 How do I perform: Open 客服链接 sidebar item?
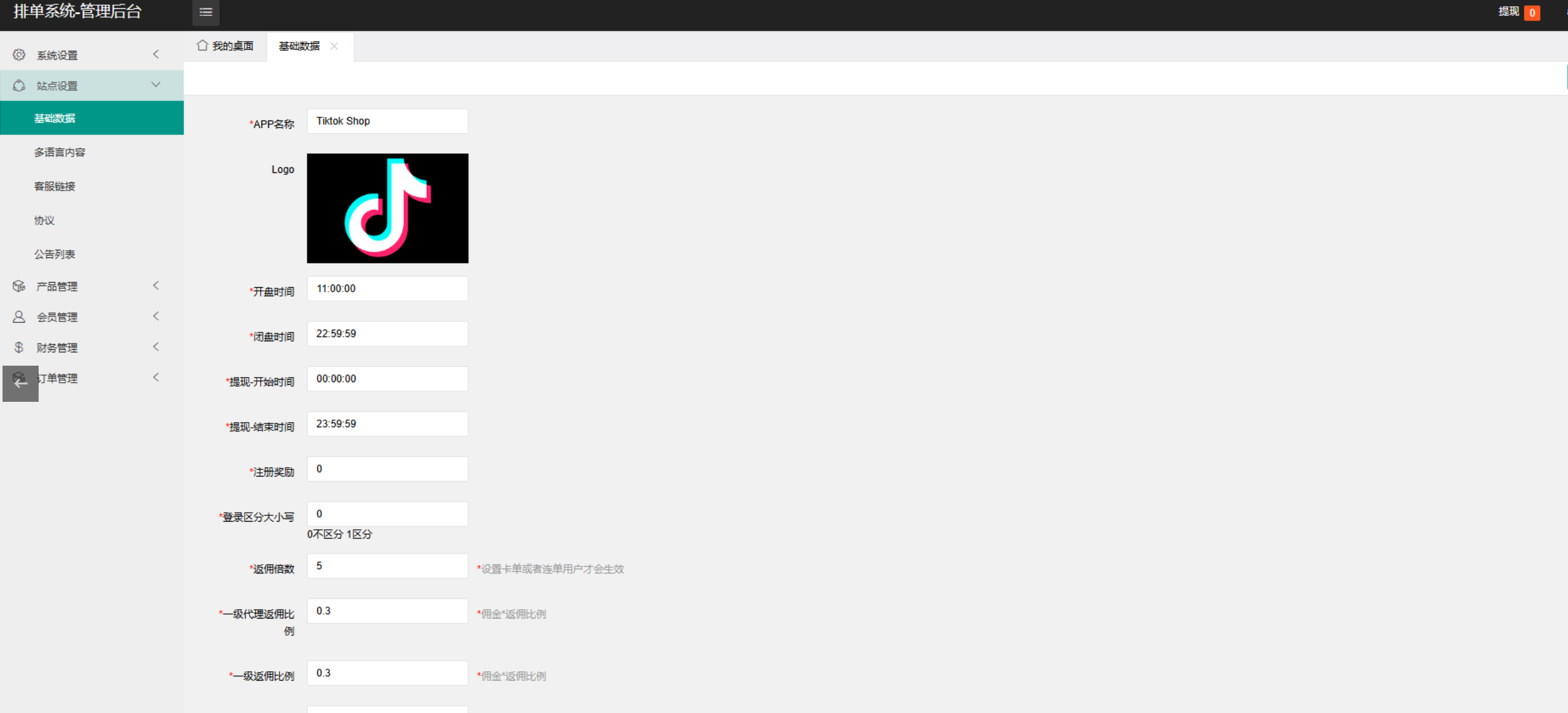(x=54, y=186)
